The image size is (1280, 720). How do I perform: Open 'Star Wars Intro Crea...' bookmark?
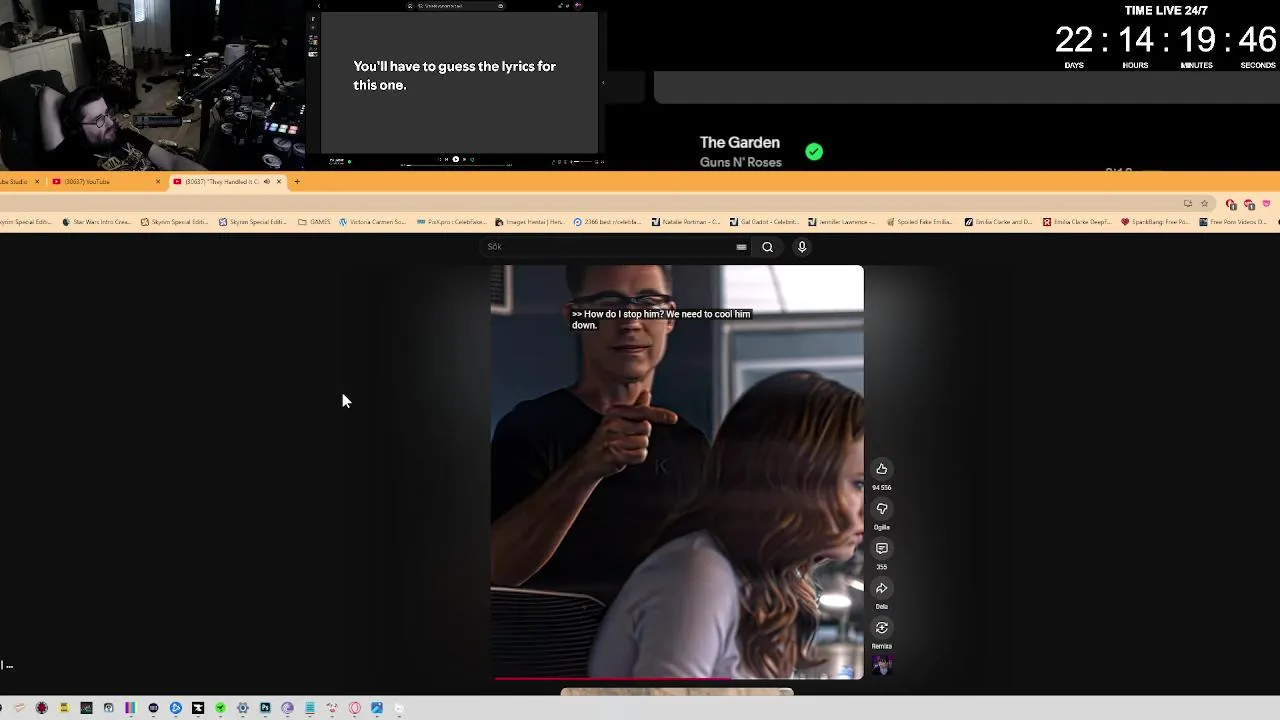(96, 222)
